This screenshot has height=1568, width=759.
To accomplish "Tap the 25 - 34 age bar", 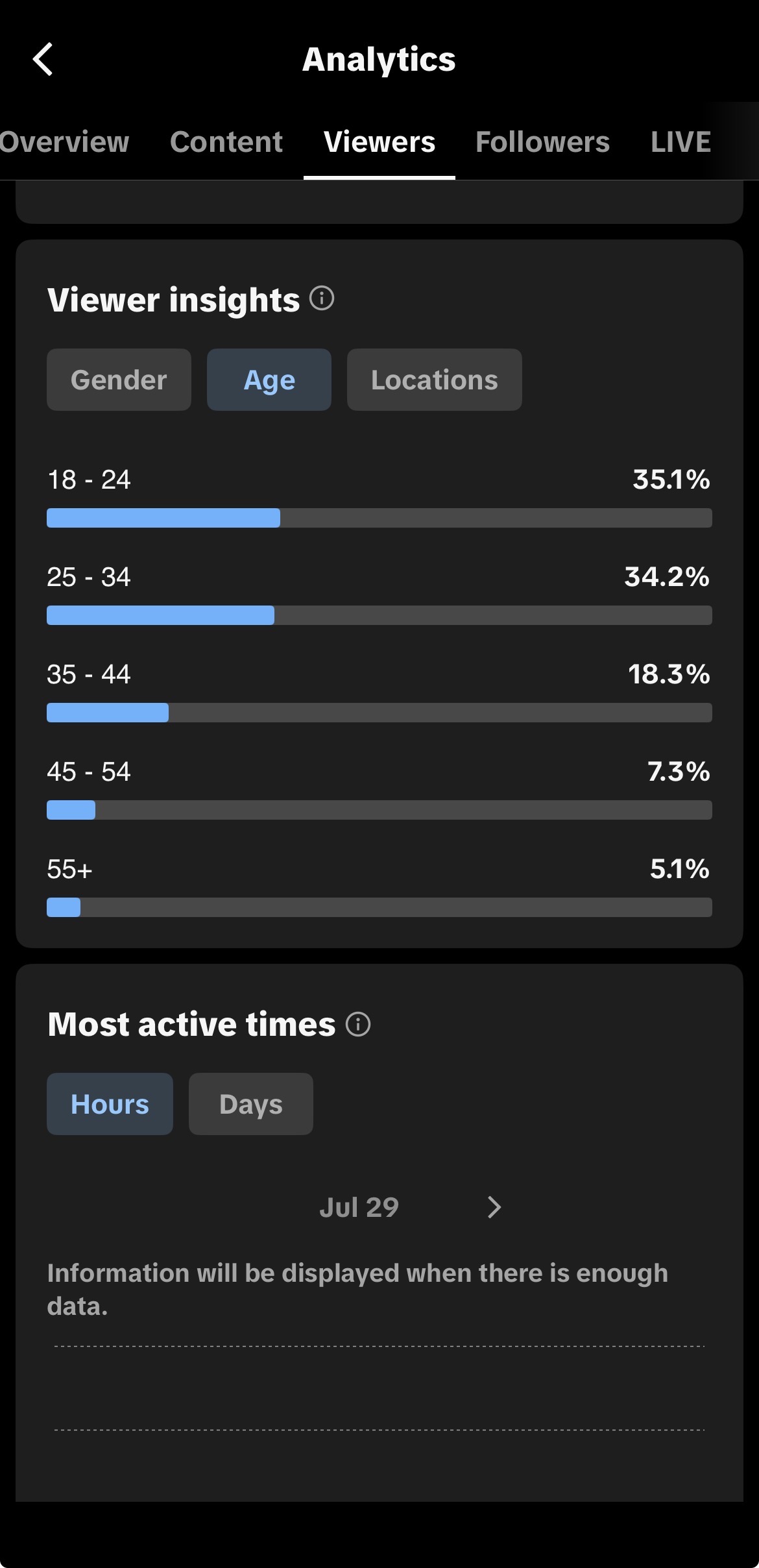I will (379, 615).
